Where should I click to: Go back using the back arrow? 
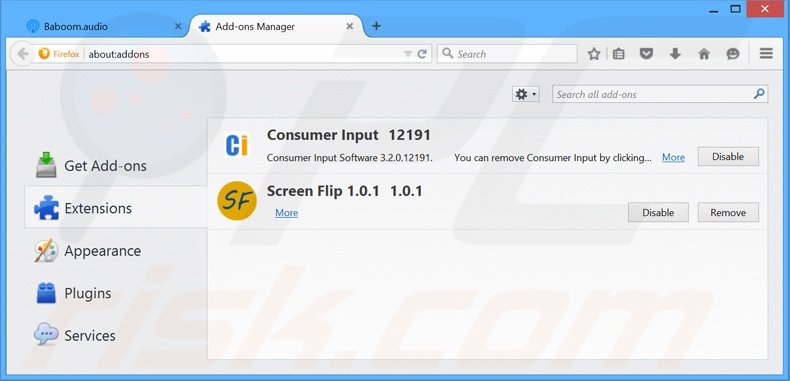point(22,54)
